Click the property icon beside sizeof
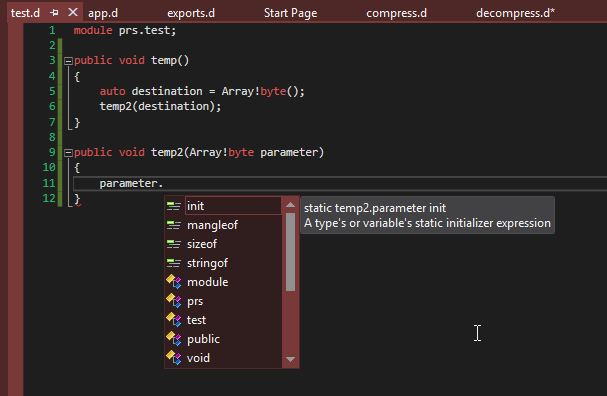Viewport: 607px width, 396px height. [174, 244]
